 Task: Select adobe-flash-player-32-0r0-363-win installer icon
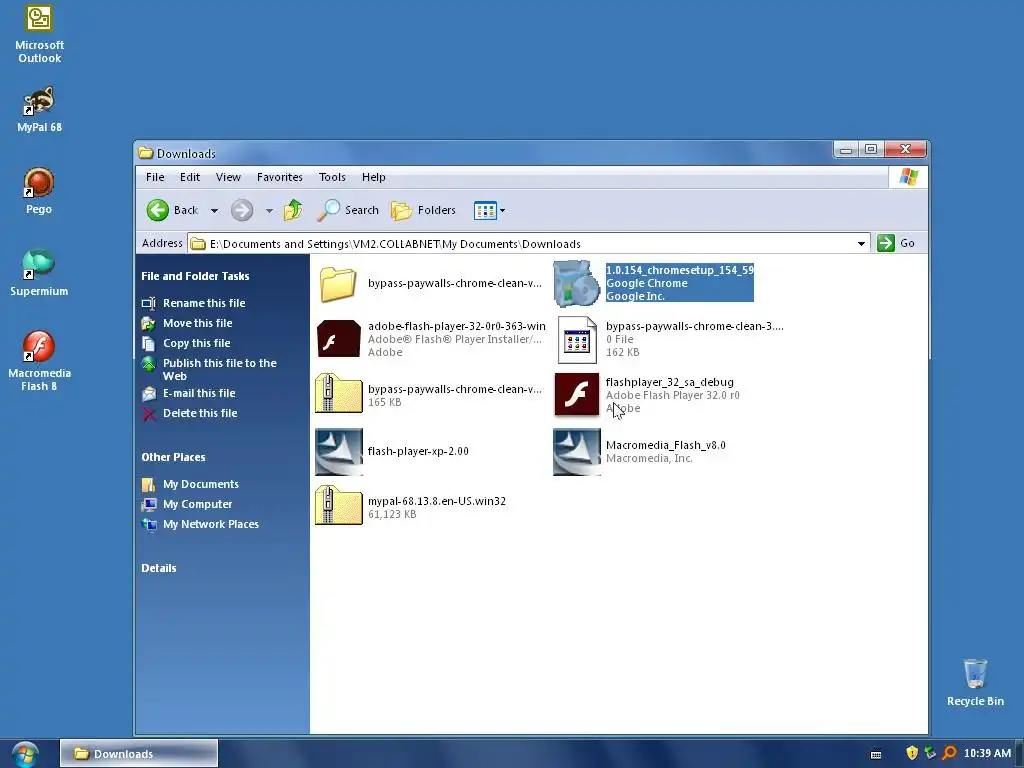(338, 339)
